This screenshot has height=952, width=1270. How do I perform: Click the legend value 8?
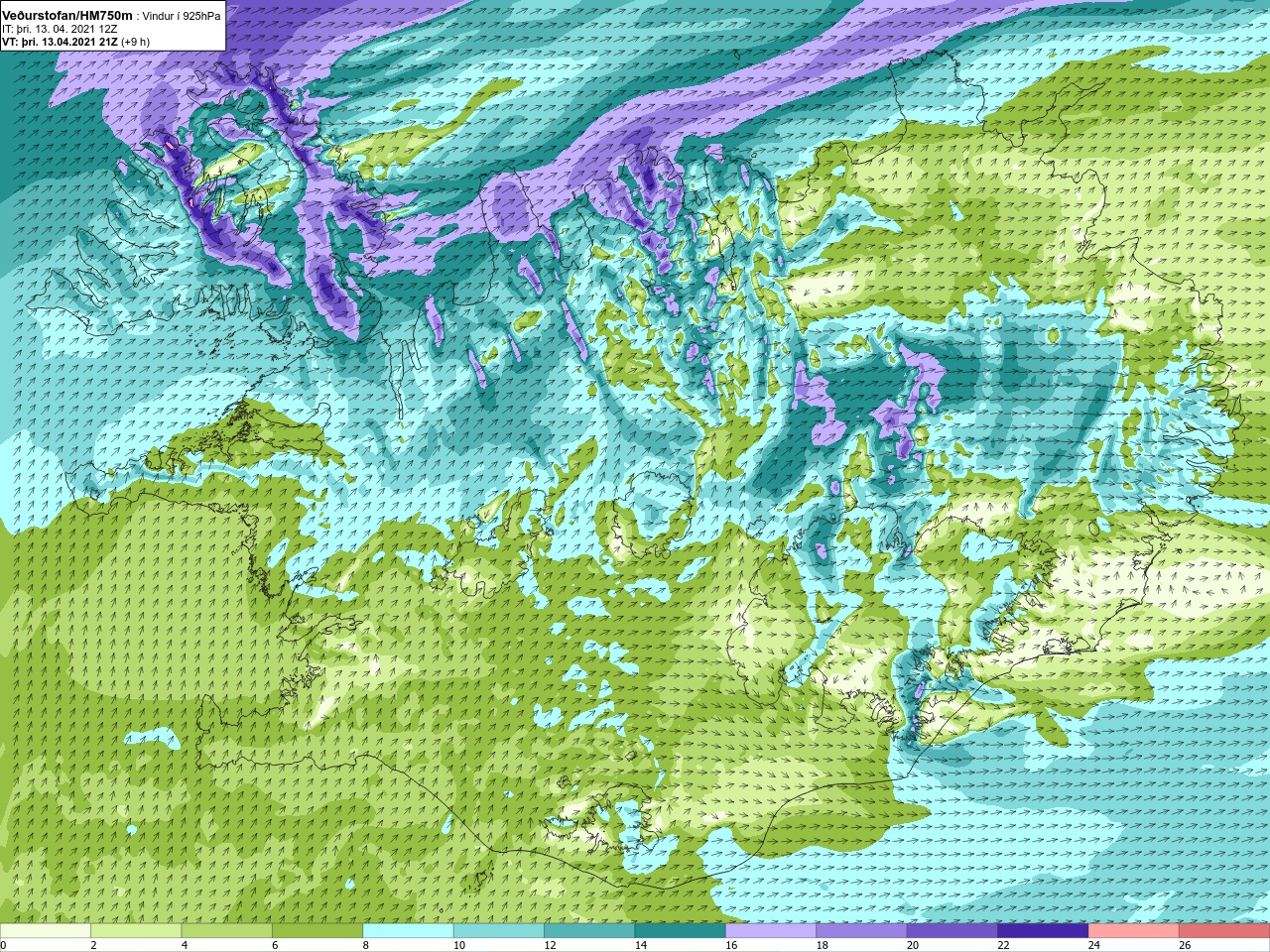click(x=366, y=945)
